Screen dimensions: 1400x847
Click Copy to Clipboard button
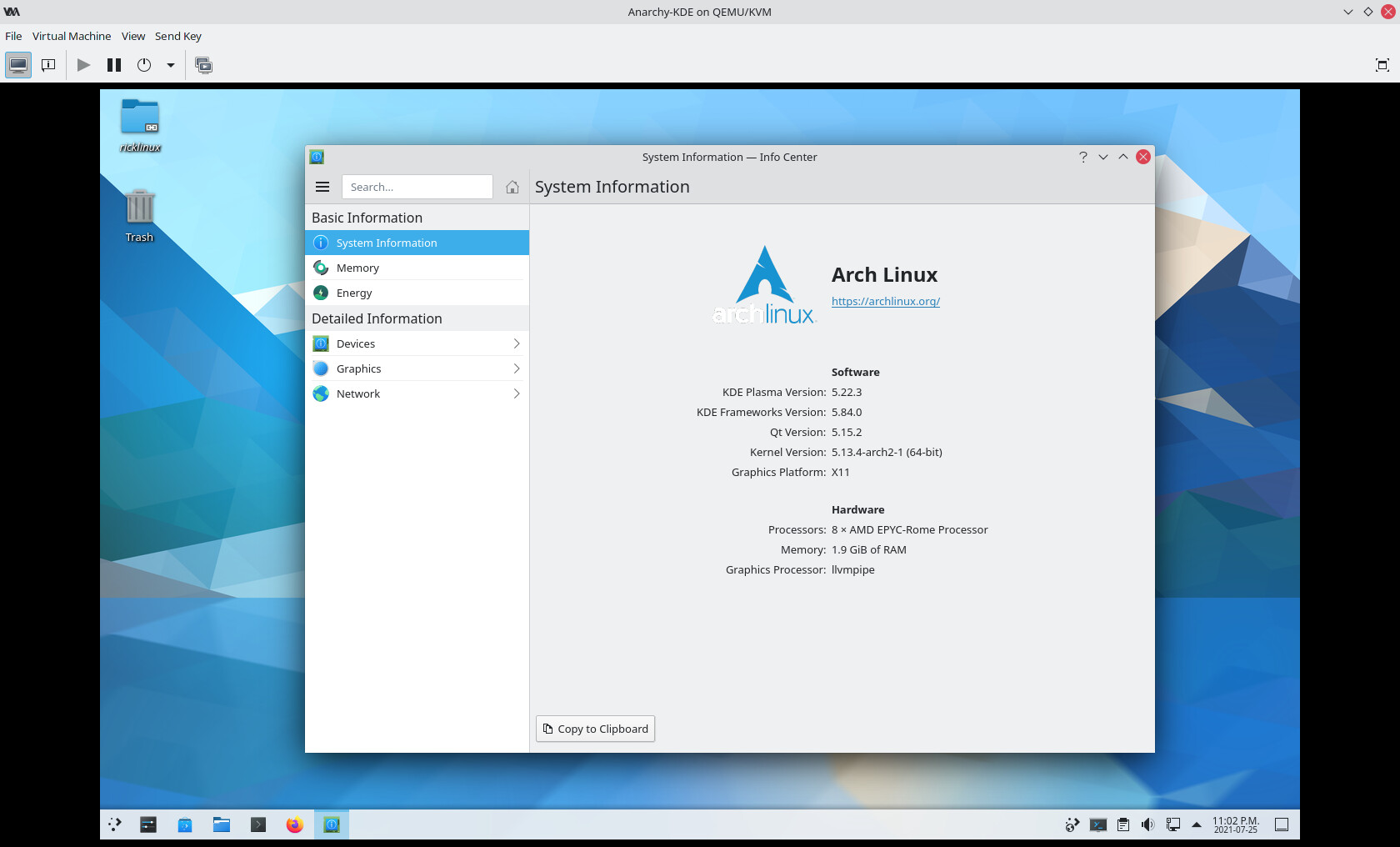click(595, 729)
